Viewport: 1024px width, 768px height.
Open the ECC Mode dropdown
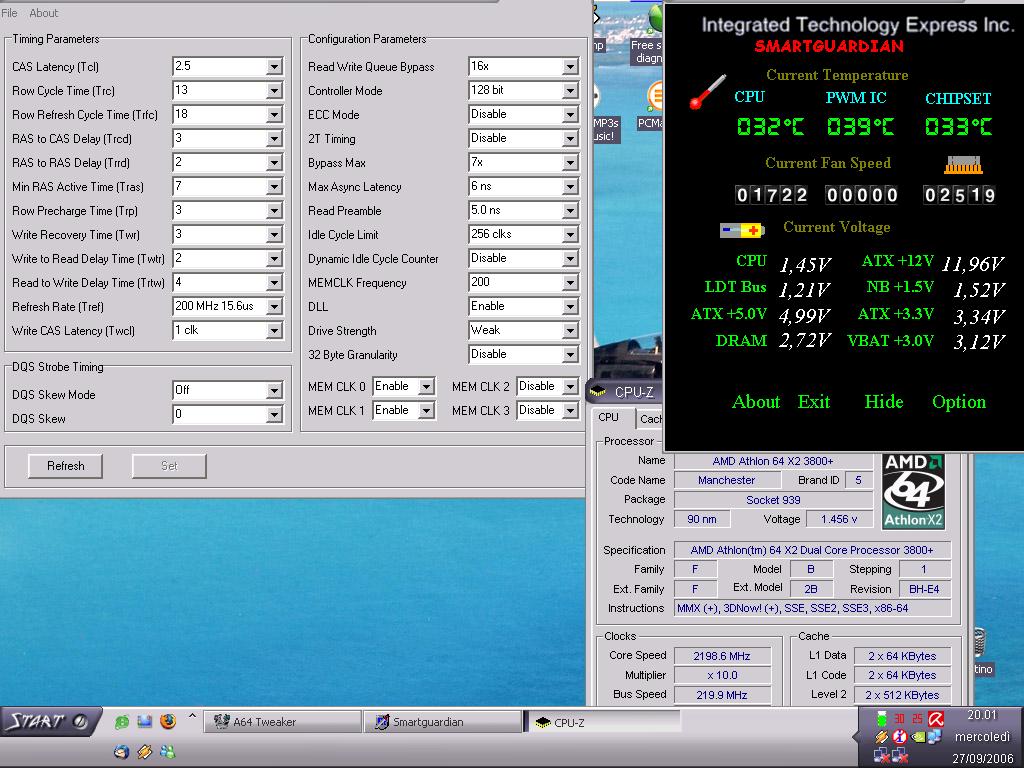coord(570,115)
